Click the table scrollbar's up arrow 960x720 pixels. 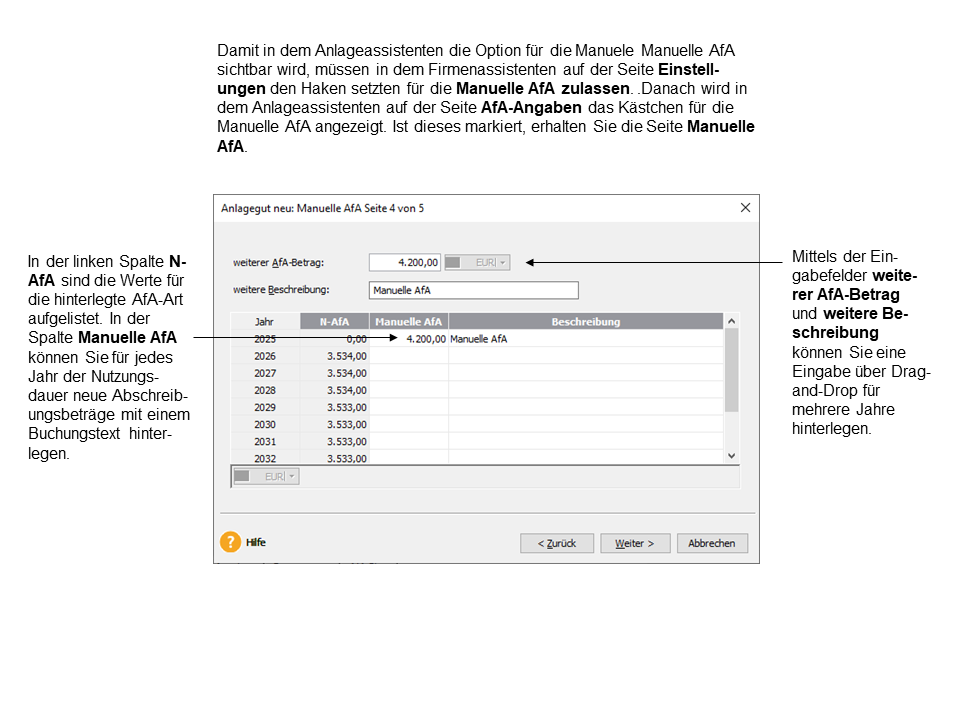[x=731, y=321]
